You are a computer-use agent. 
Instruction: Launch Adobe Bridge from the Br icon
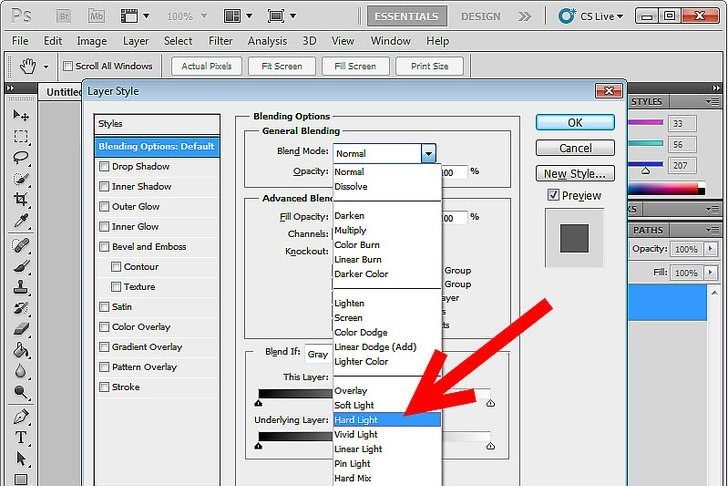point(63,17)
